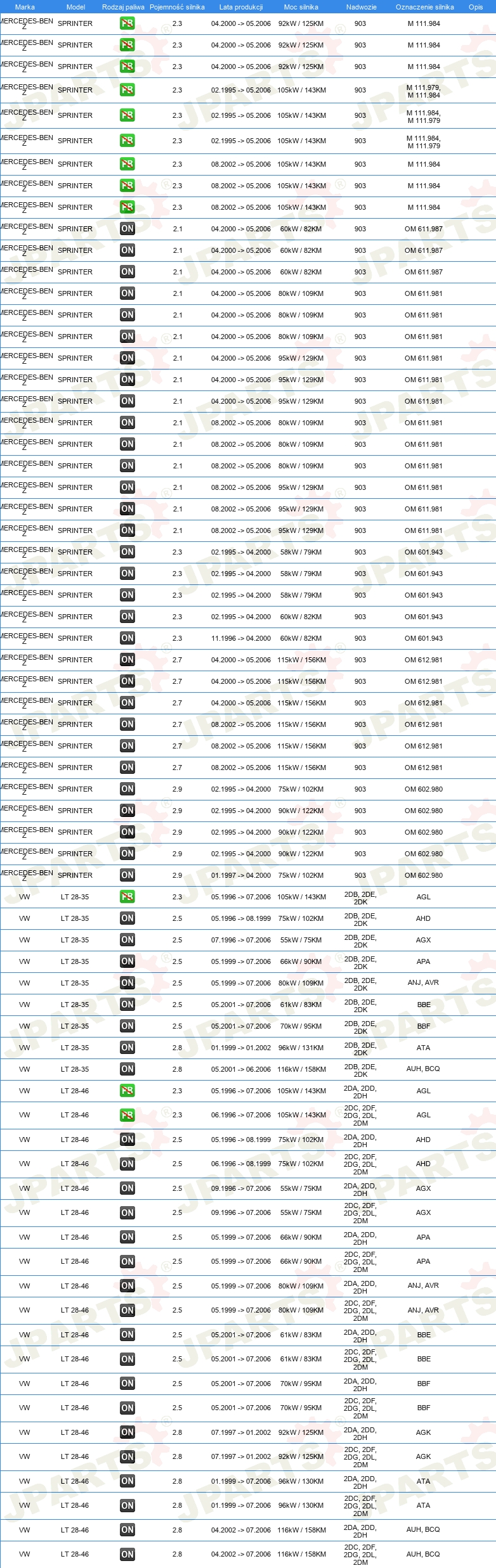The image size is (496, 1568).
Task: Click the Nadwozie column header
Action: click(x=361, y=7)
